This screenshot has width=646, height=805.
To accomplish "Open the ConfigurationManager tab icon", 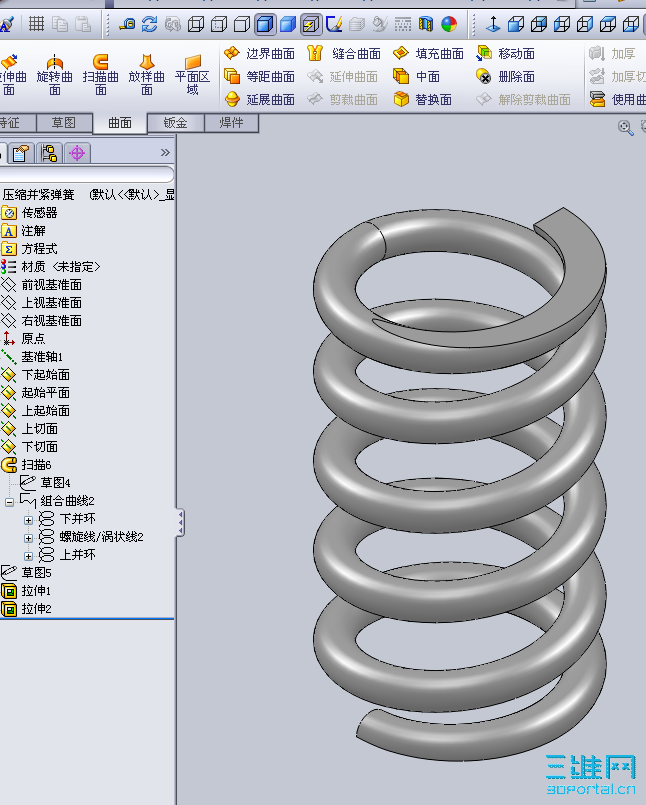I will click(49, 153).
